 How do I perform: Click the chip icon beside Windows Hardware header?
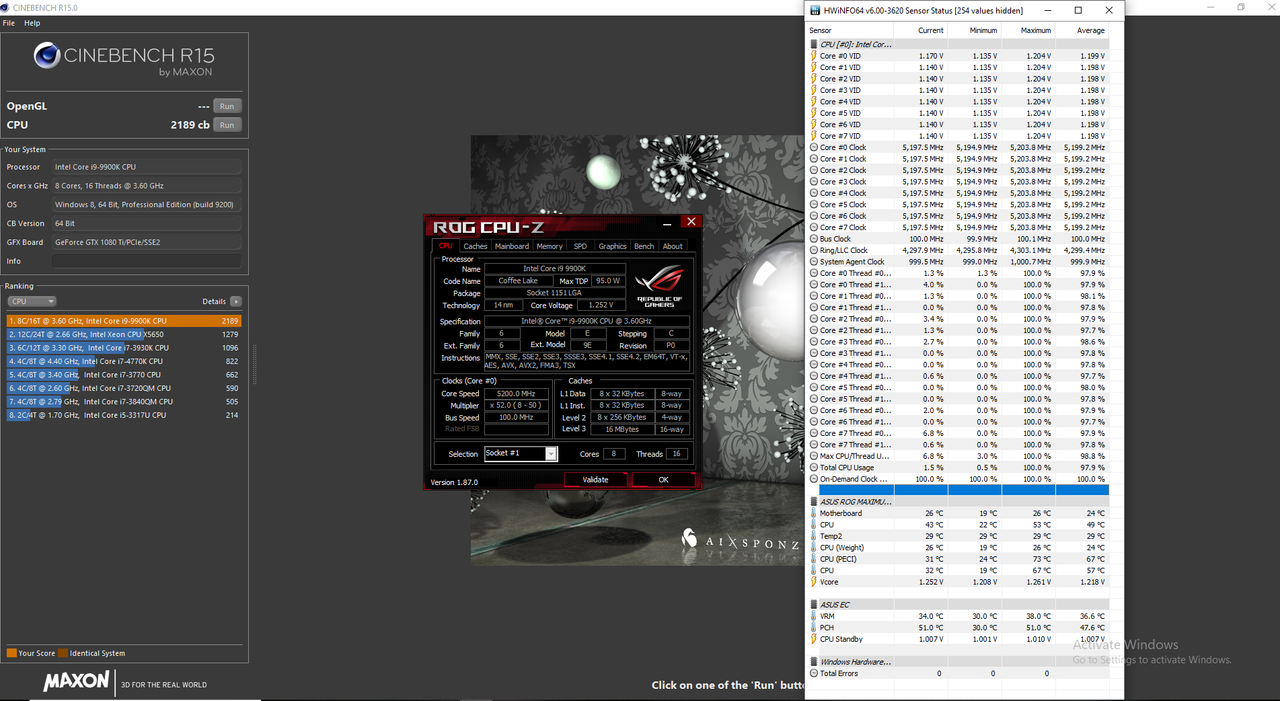(x=814, y=662)
